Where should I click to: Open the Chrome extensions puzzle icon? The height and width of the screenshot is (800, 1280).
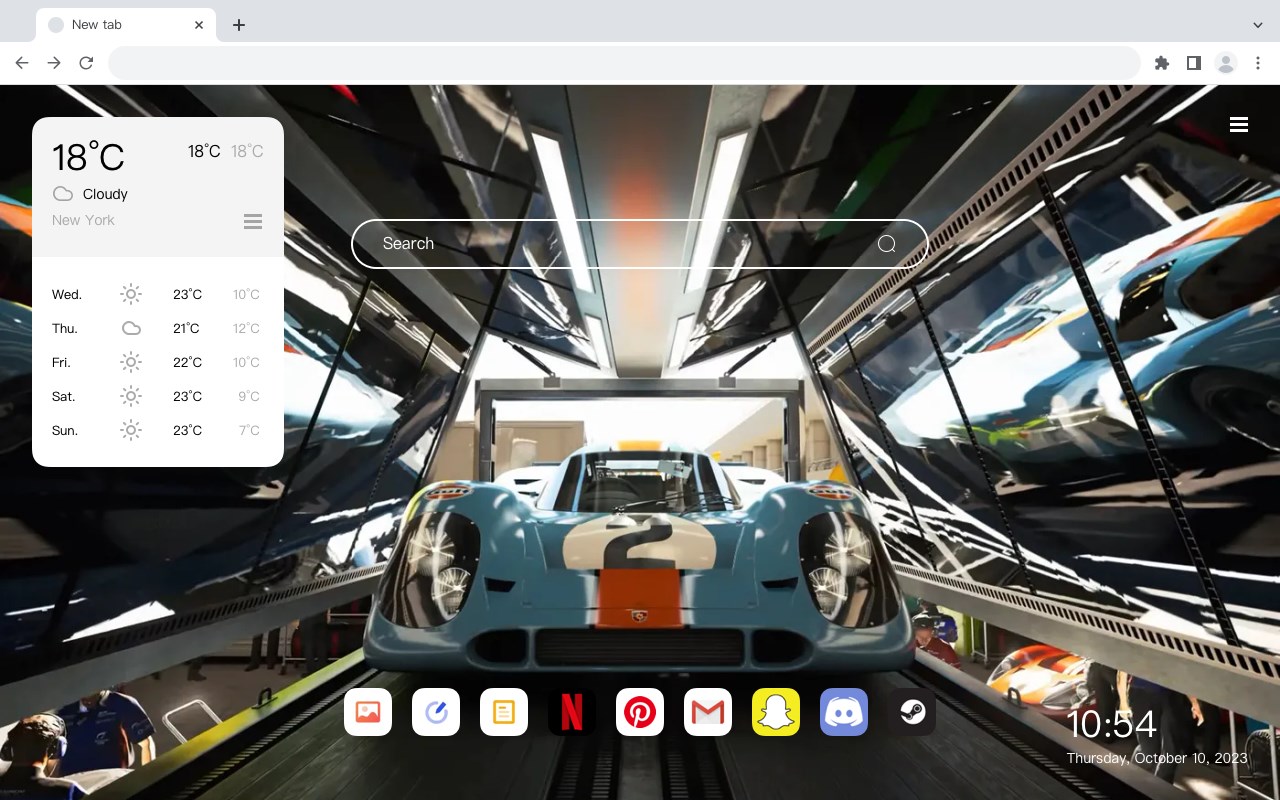coord(1161,63)
